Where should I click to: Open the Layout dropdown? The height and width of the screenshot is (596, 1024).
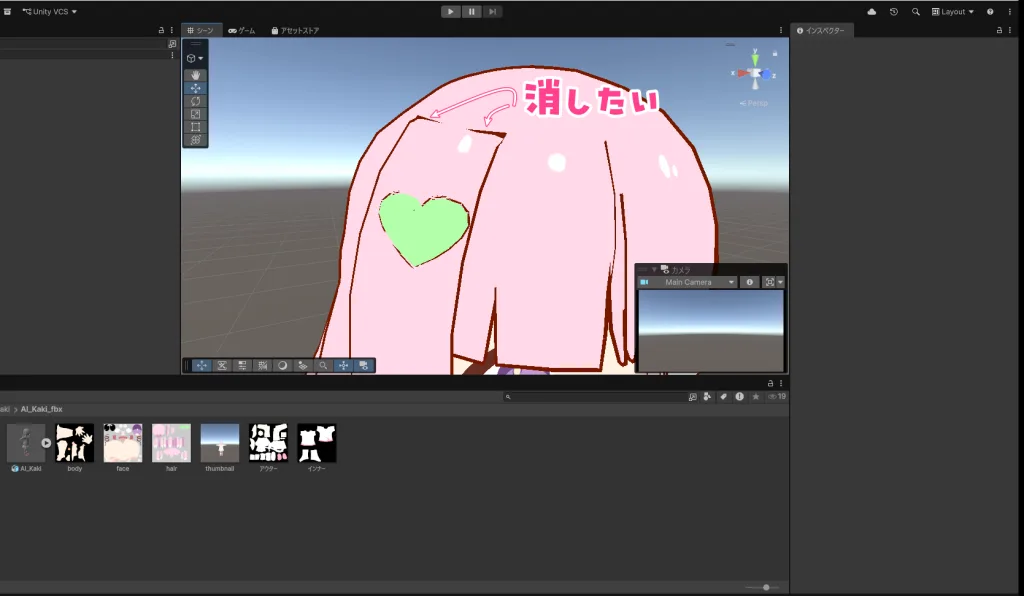tap(953, 12)
